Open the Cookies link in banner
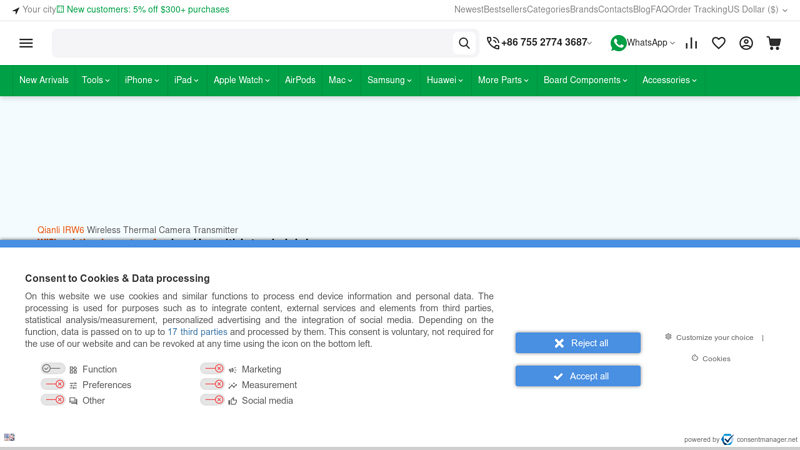 pos(716,359)
